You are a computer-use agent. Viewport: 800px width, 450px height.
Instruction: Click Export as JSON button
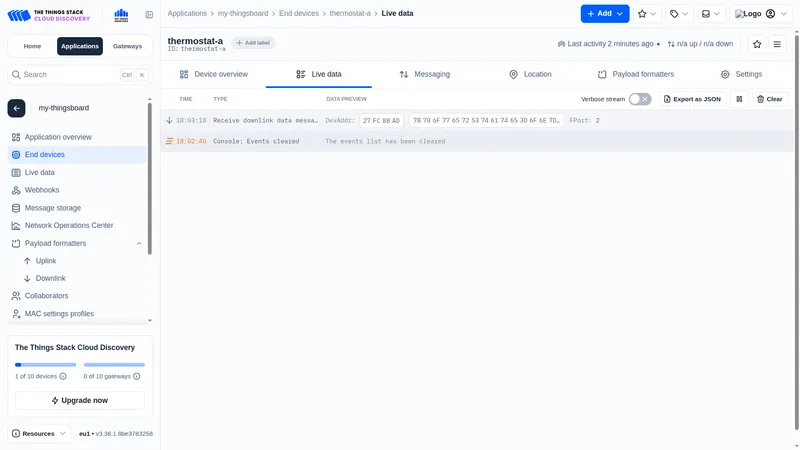click(692, 99)
